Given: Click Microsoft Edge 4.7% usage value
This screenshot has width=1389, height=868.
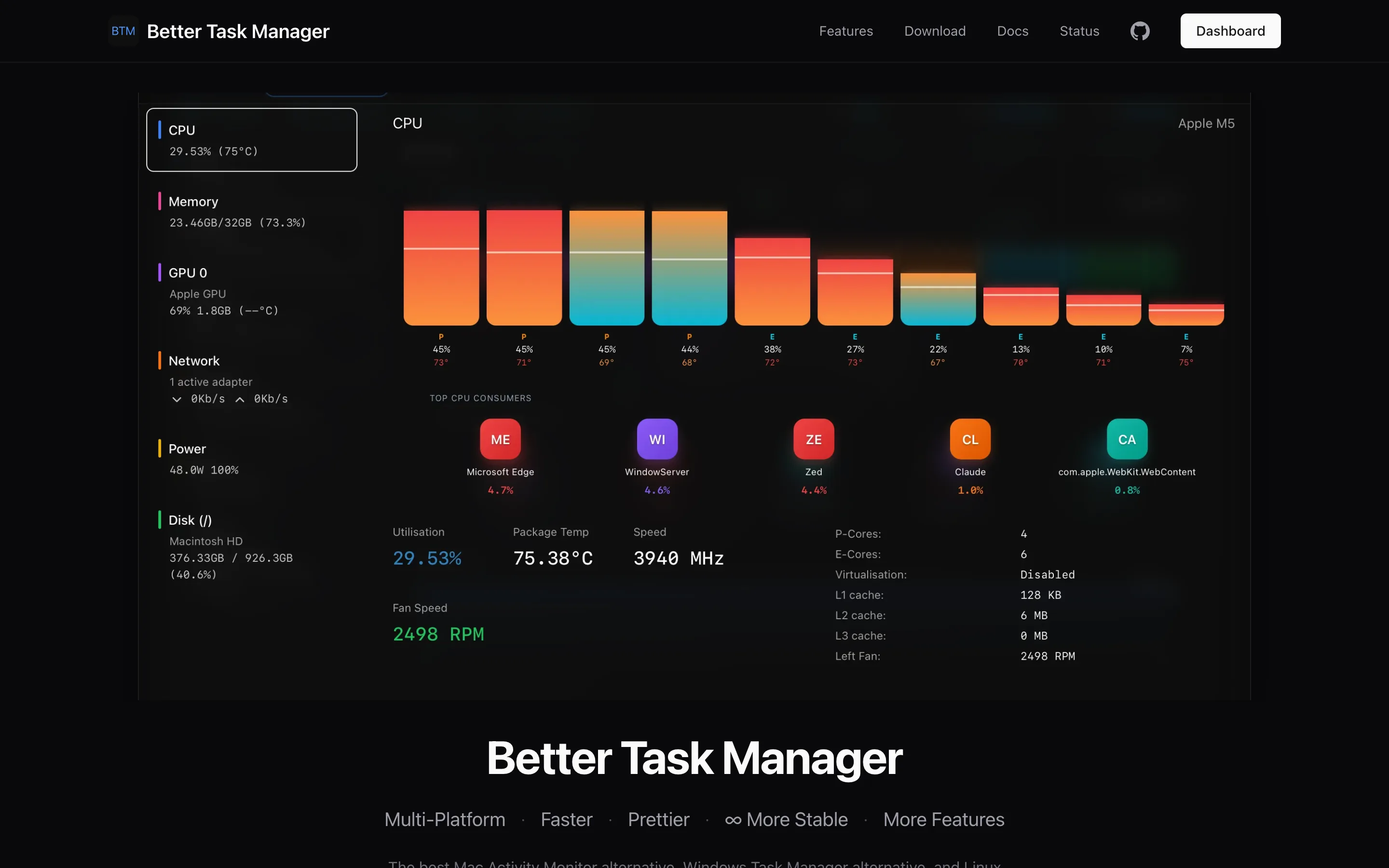Looking at the screenshot, I should [501, 490].
